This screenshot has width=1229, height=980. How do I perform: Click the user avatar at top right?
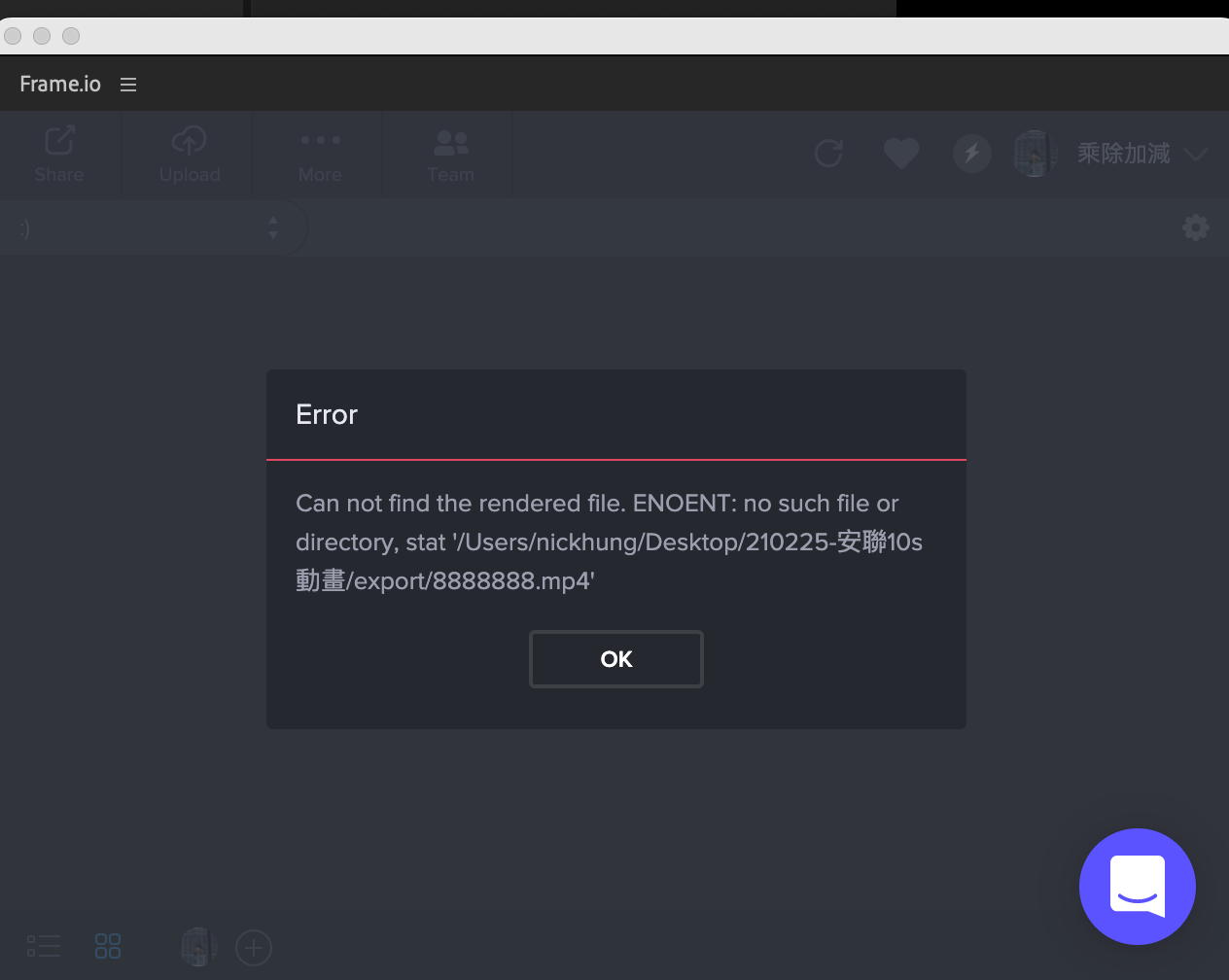click(x=1035, y=154)
